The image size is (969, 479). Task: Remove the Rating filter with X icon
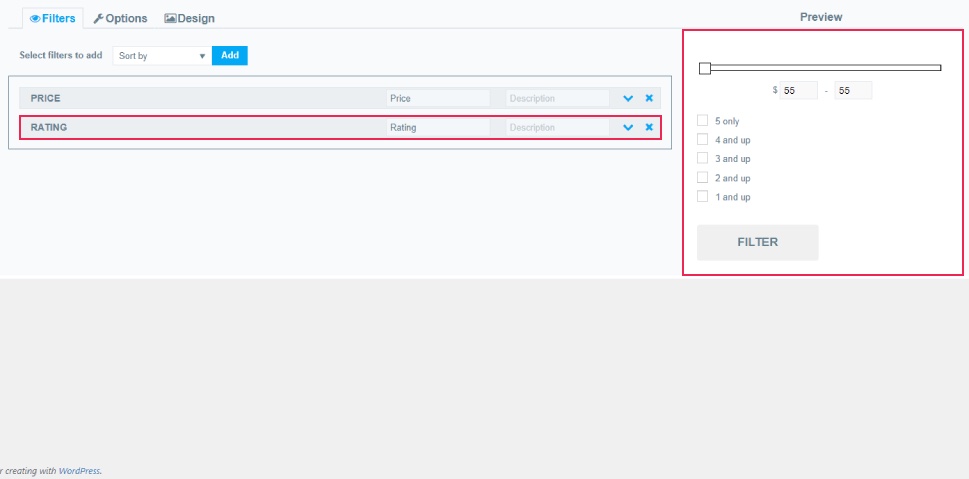click(x=649, y=127)
